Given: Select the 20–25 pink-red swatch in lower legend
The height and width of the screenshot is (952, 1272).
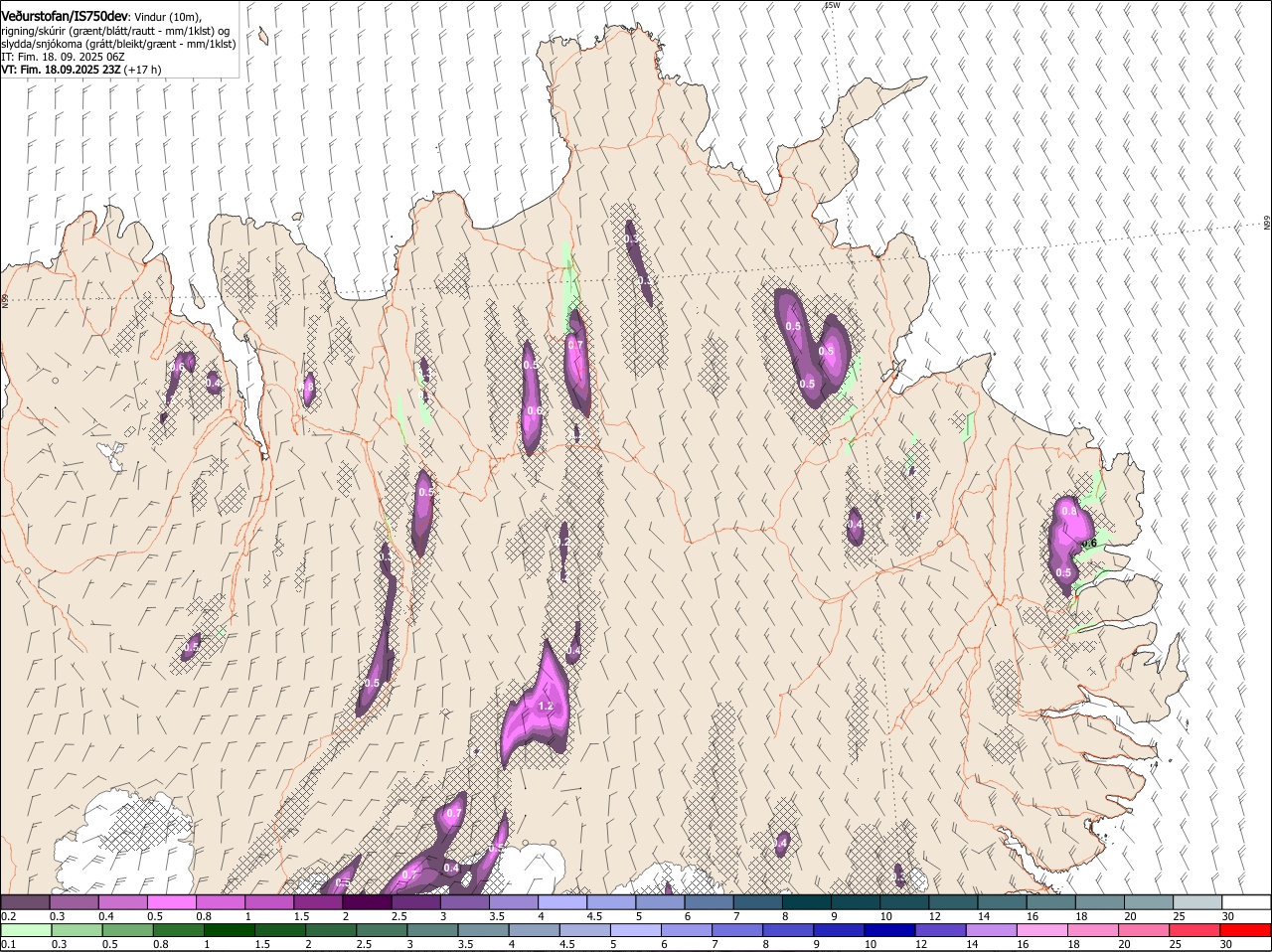Looking at the screenshot, I should (1143, 930).
